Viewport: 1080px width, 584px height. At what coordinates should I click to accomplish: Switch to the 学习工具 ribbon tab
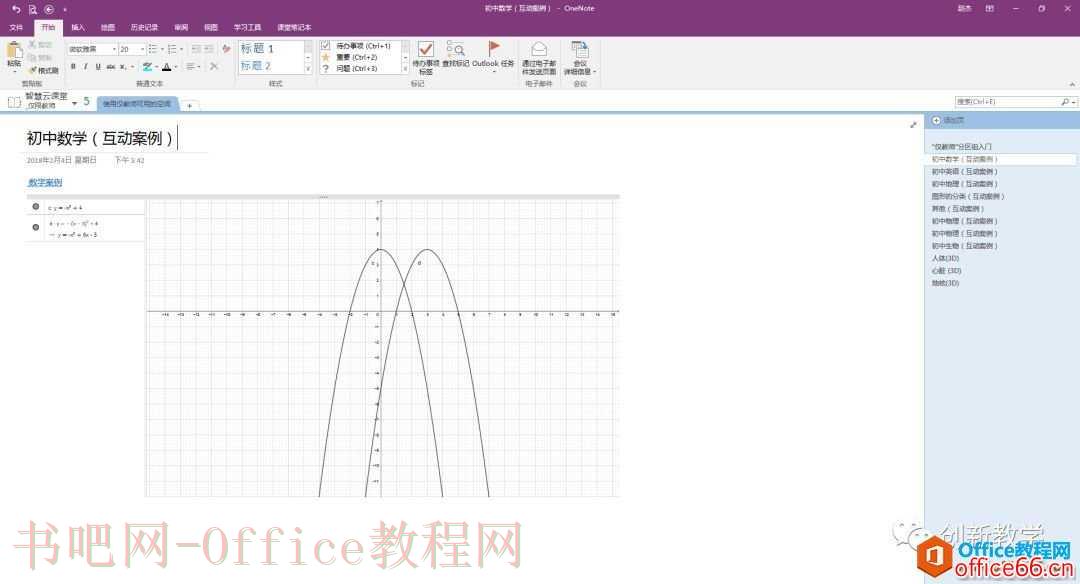[x=247, y=28]
